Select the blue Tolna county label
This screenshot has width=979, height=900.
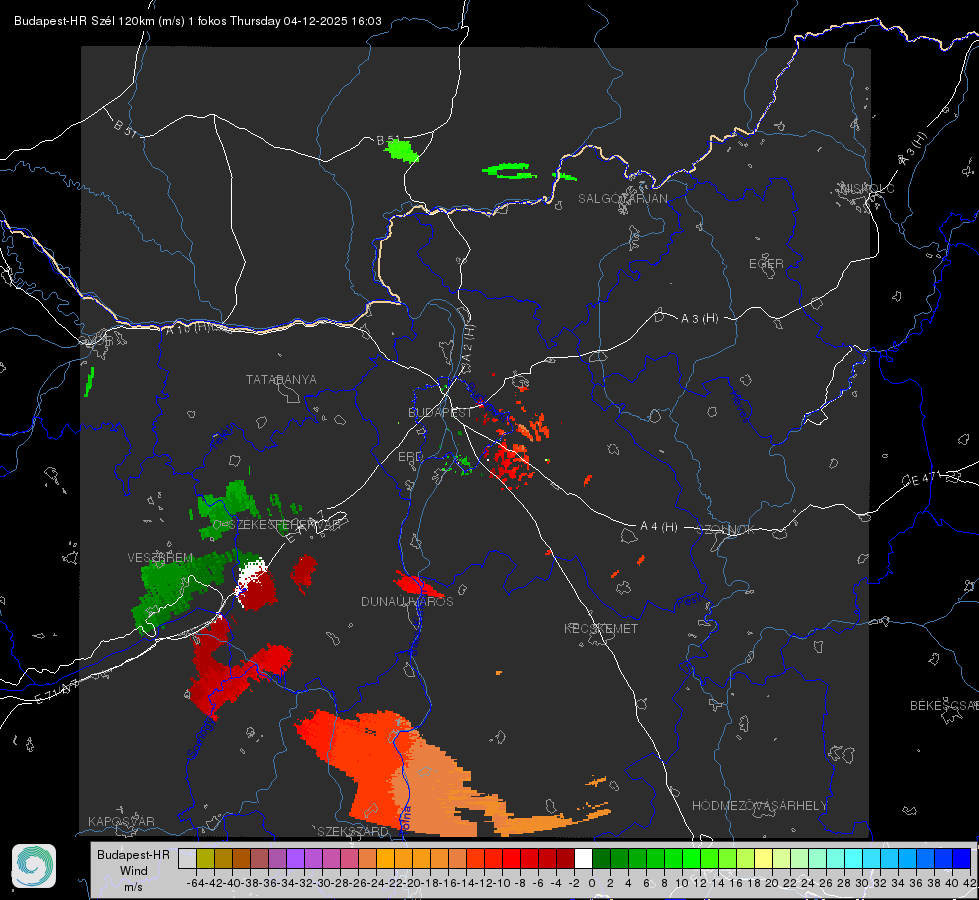tap(405, 819)
